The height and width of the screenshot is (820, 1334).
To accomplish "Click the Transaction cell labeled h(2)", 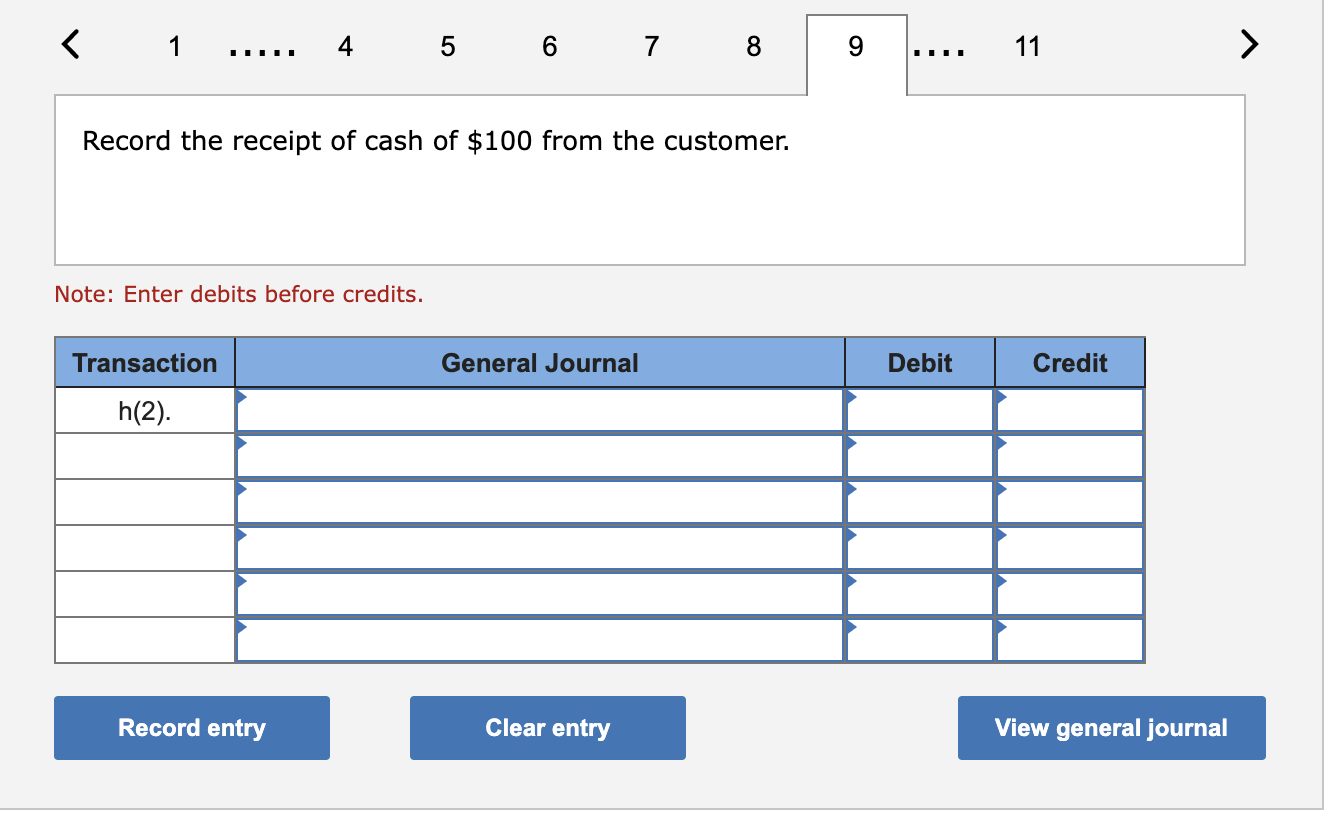I will (143, 409).
